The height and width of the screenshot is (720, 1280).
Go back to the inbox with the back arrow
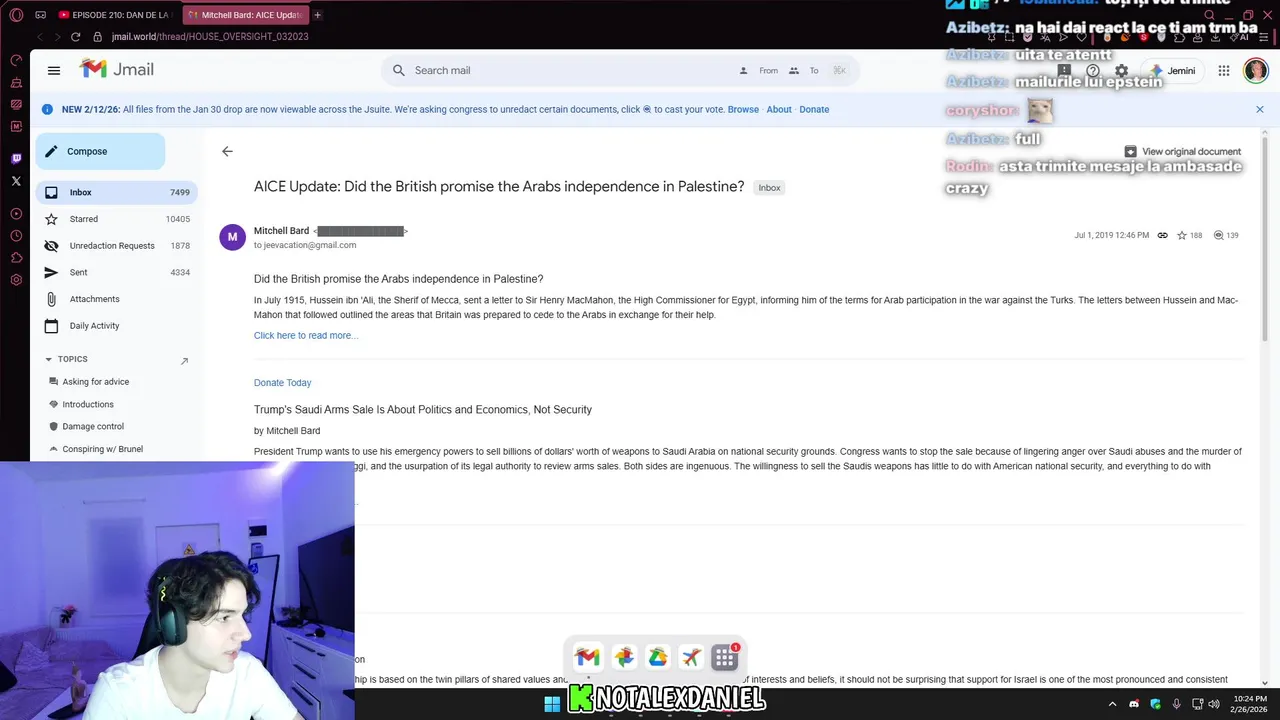[x=227, y=151]
